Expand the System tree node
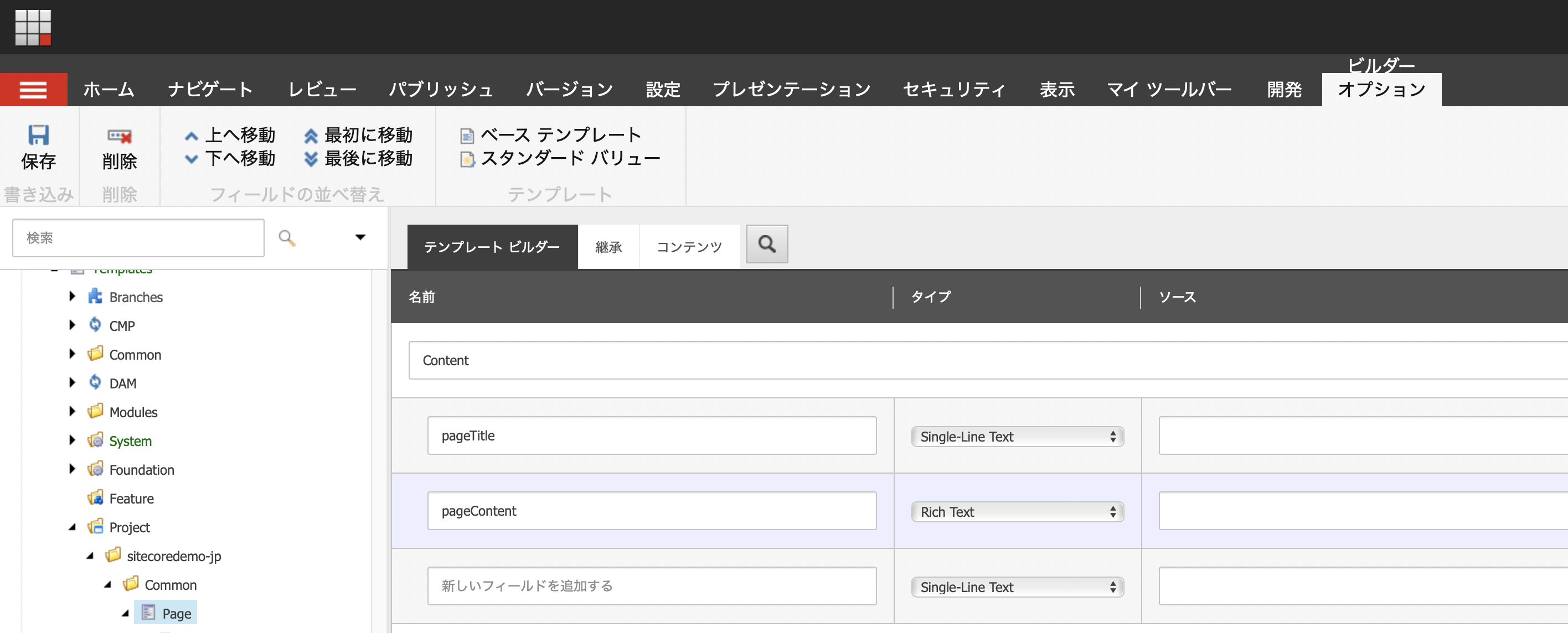Viewport: 1568px width, 633px height. [72, 440]
